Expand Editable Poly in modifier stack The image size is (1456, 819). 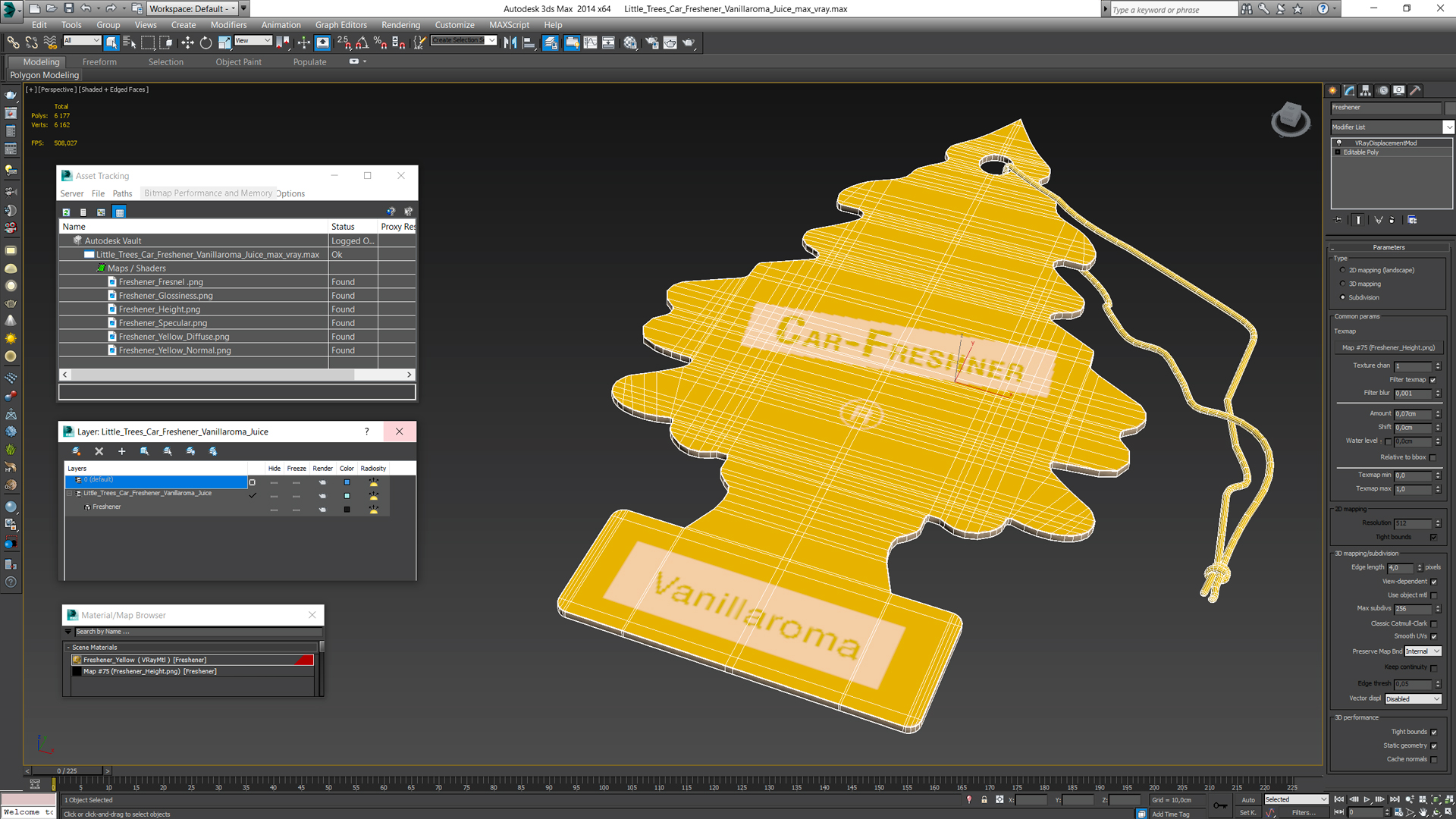tap(1338, 152)
